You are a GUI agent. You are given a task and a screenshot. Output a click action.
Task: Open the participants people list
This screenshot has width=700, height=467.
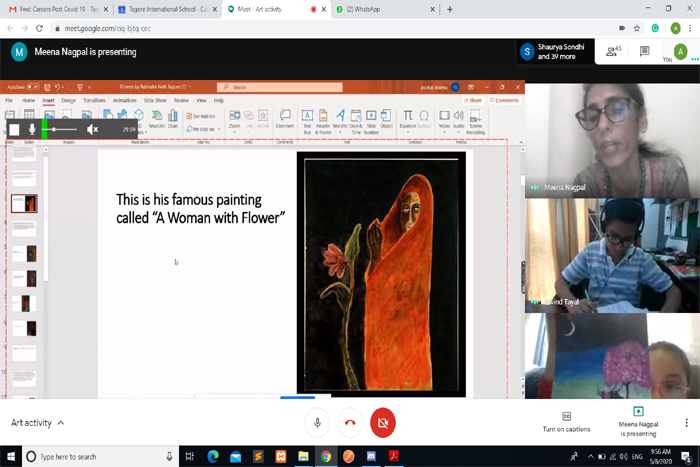[x=614, y=51]
